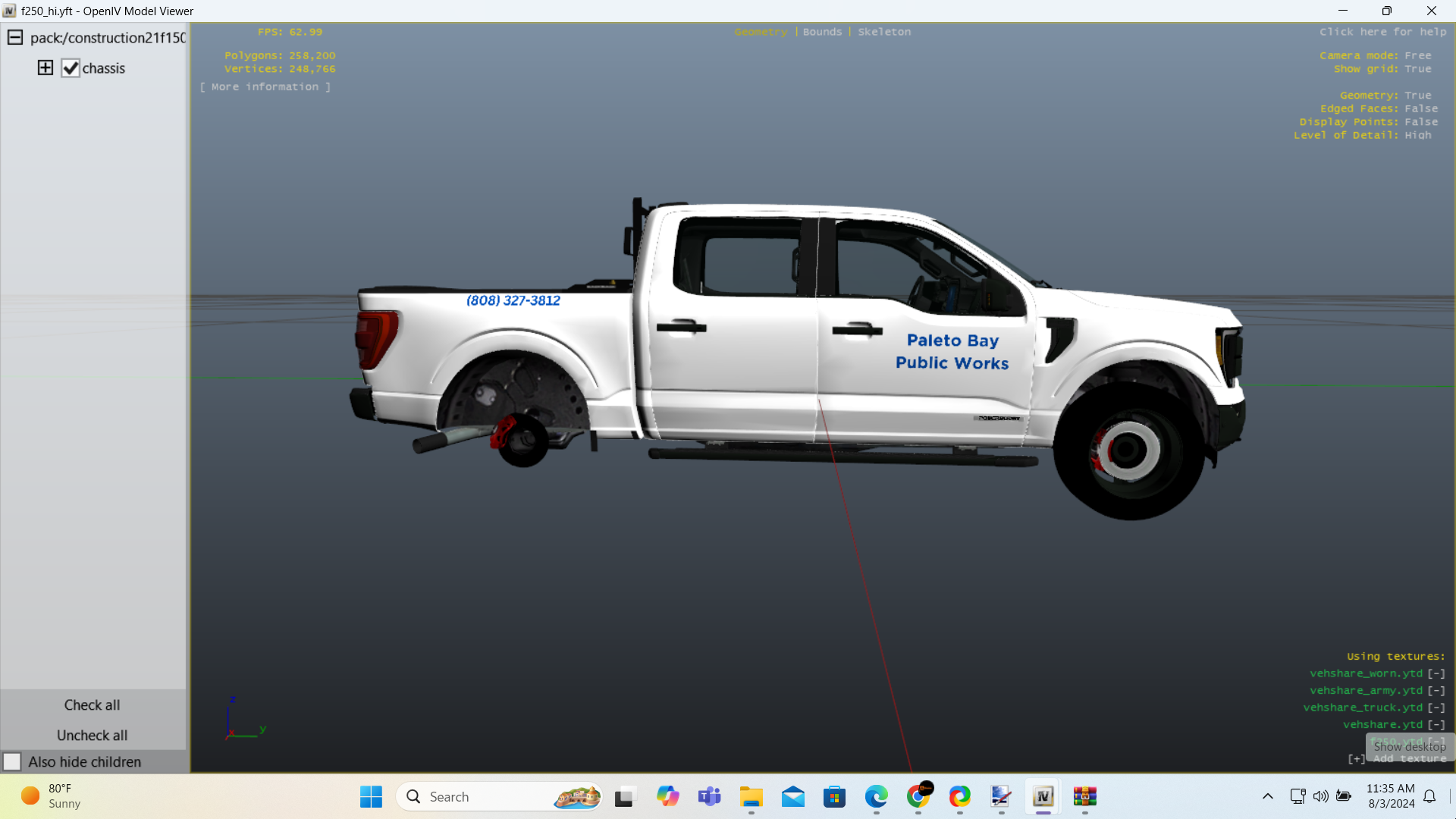Screen dimensions: 1456x819
Task: Open the WinRAR taskbar icon
Action: click(x=1084, y=796)
